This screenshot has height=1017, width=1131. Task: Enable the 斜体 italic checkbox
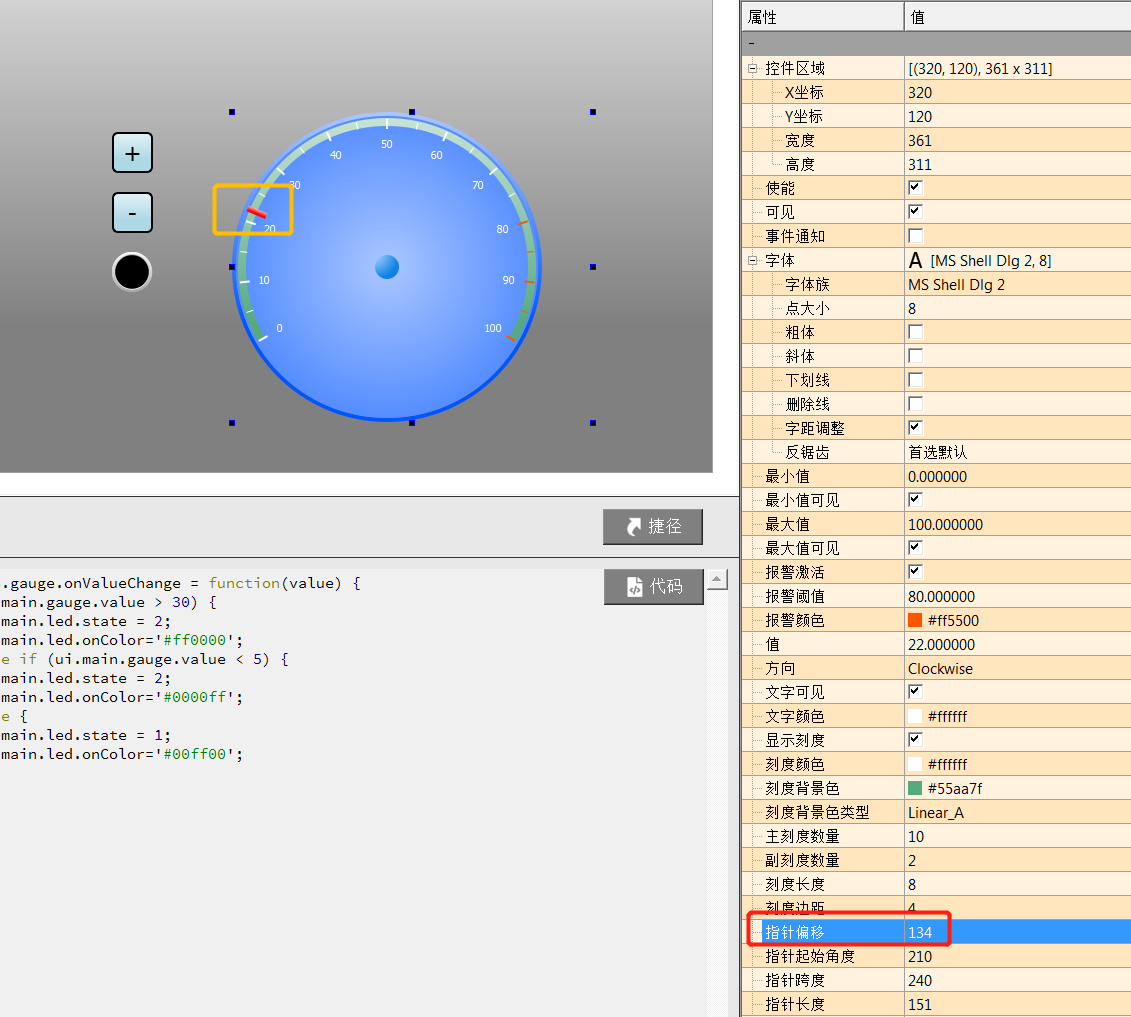(x=915, y=356)
